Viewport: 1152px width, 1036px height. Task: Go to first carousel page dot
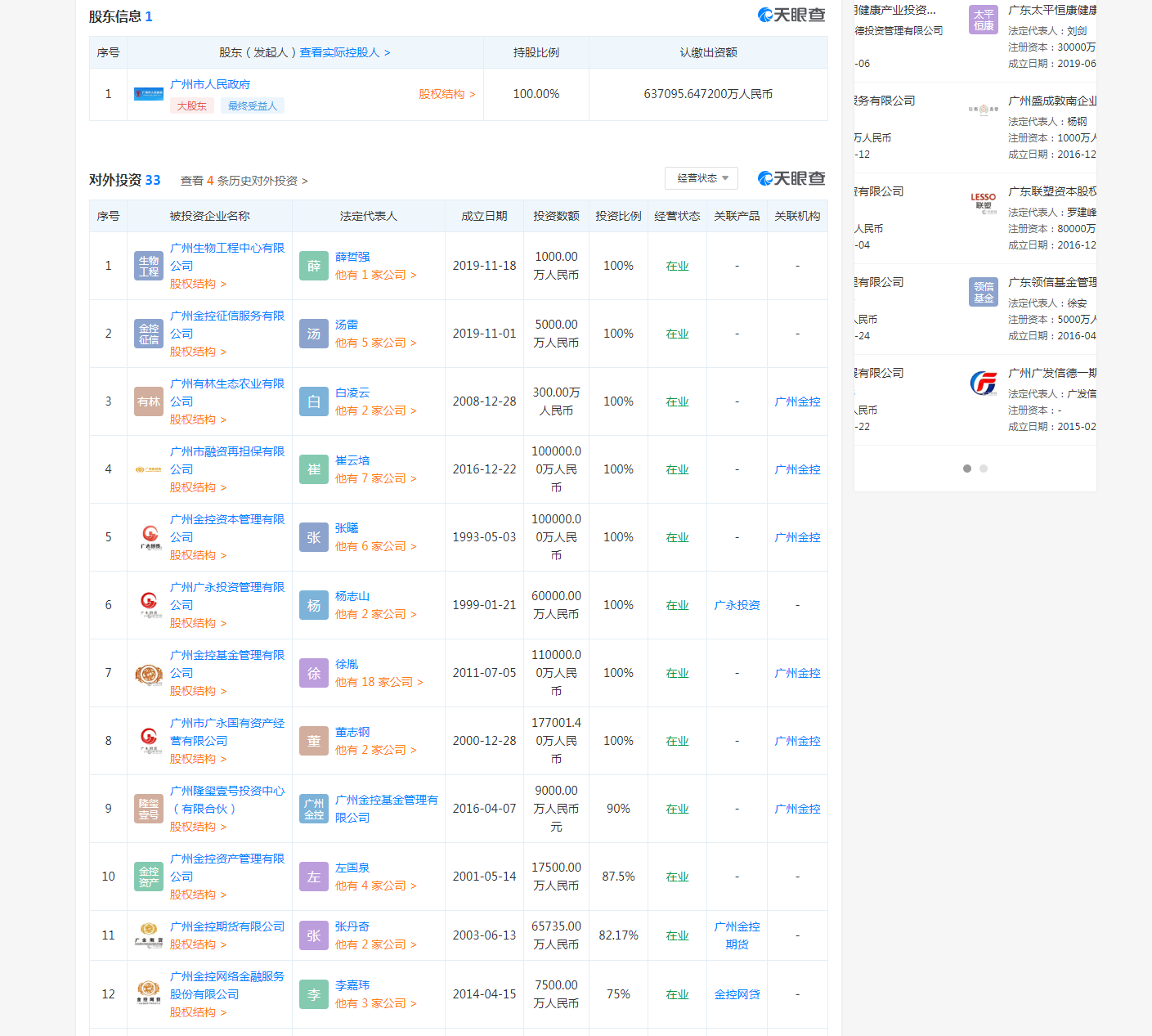point(967,469)
